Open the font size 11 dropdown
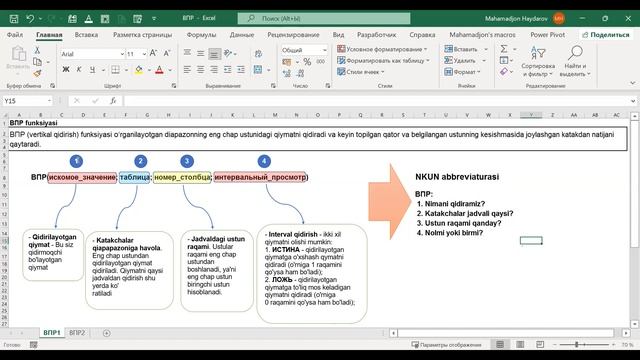 point(144,54)
